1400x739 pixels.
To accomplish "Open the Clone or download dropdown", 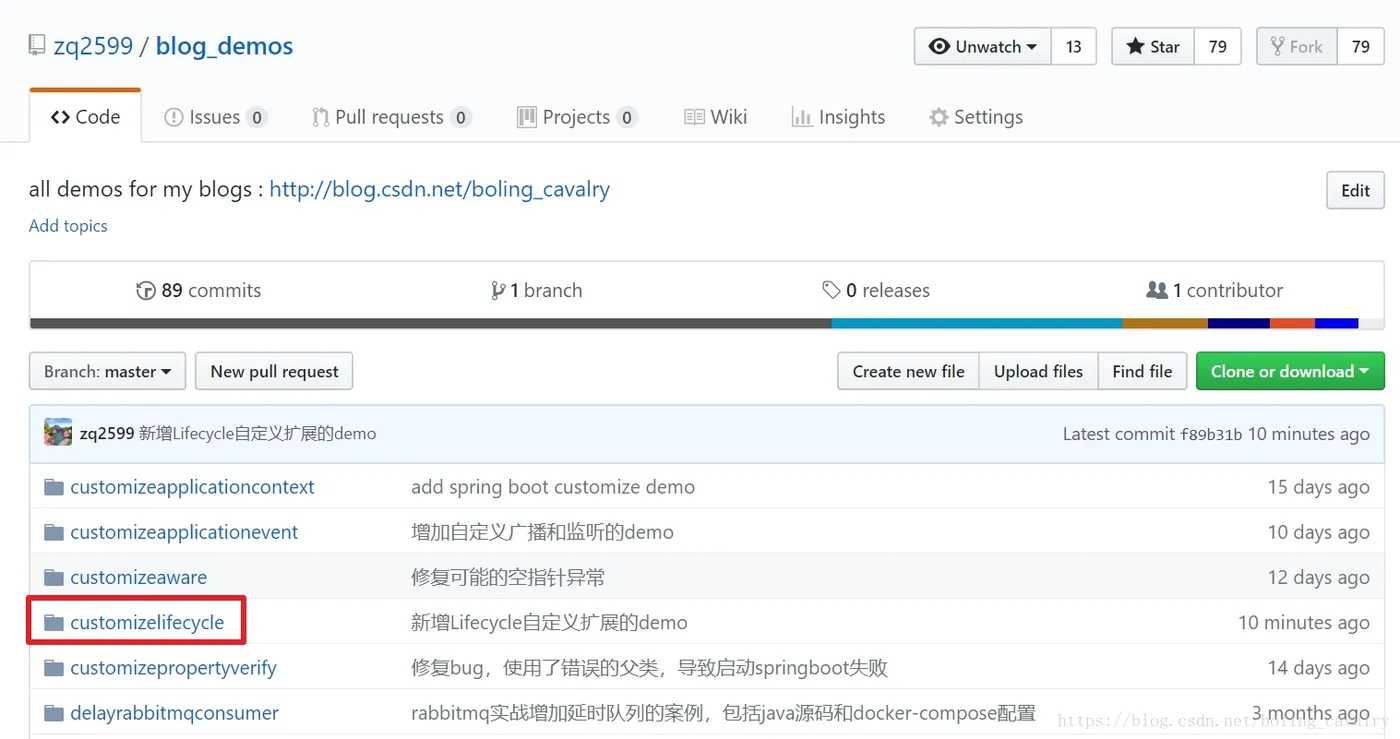I will click(1290, 371).
